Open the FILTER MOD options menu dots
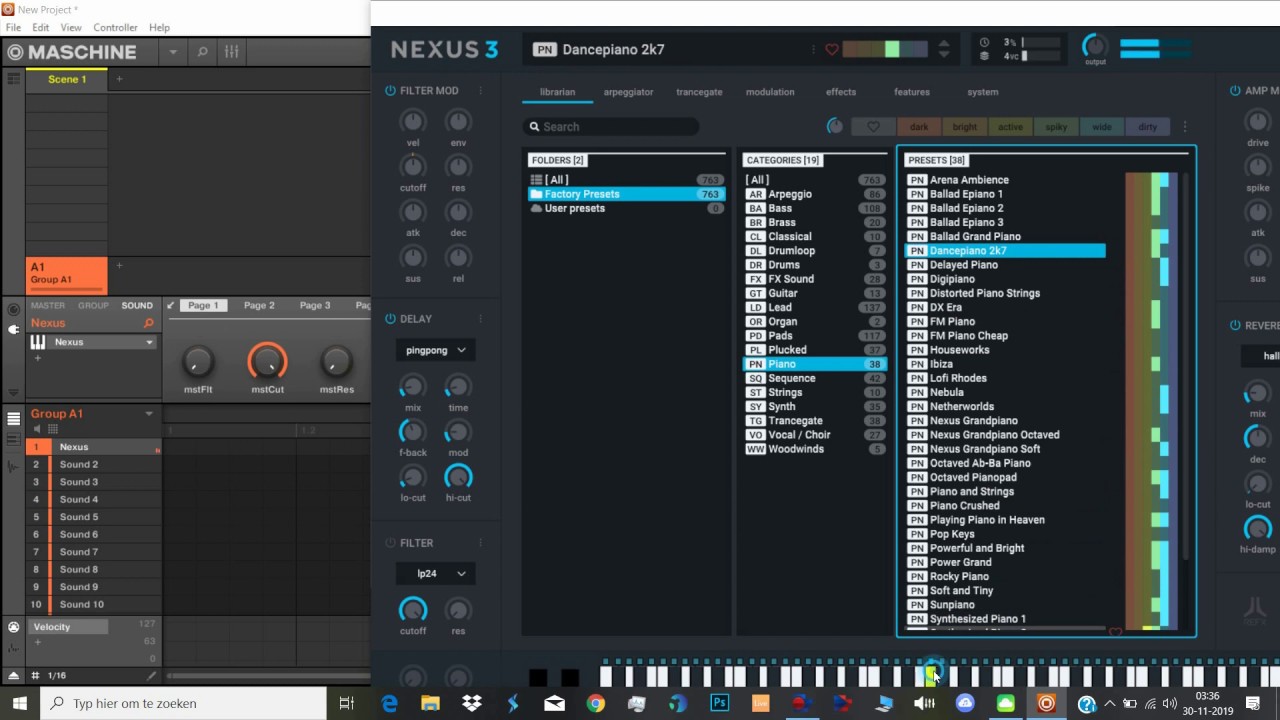The width and height of the screenshot is (1280, 720). click(480, 91)
